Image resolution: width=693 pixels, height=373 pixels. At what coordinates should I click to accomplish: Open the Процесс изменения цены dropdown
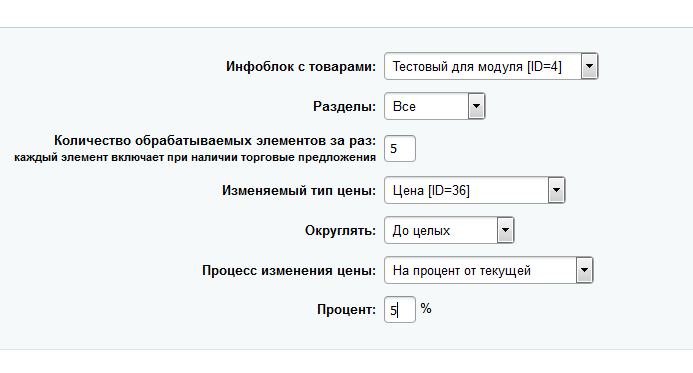point(488,270)
